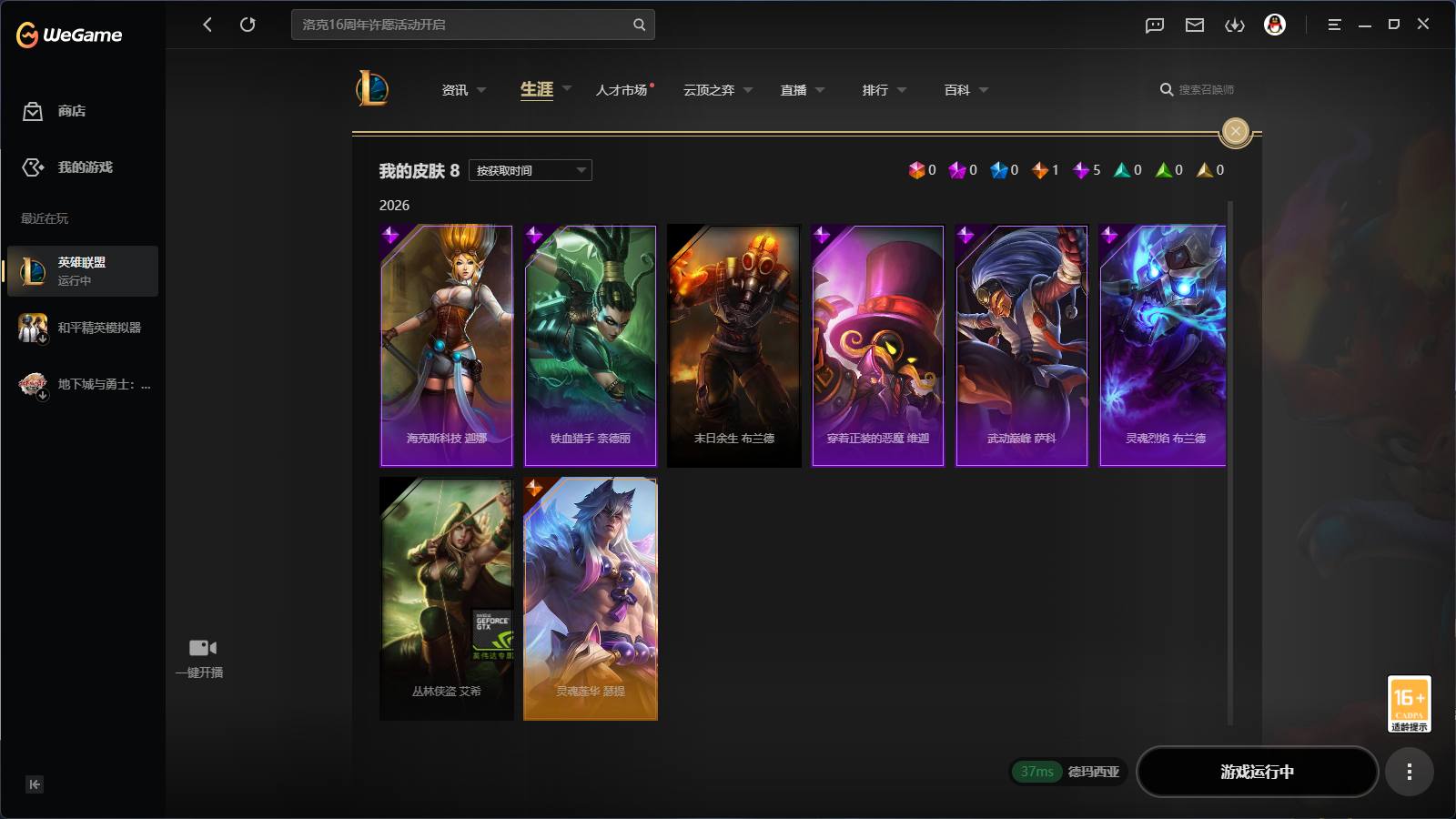Open the chat messages icon
The height and width of the screenshot is (819, 1456).
(x=1155, y=25)
